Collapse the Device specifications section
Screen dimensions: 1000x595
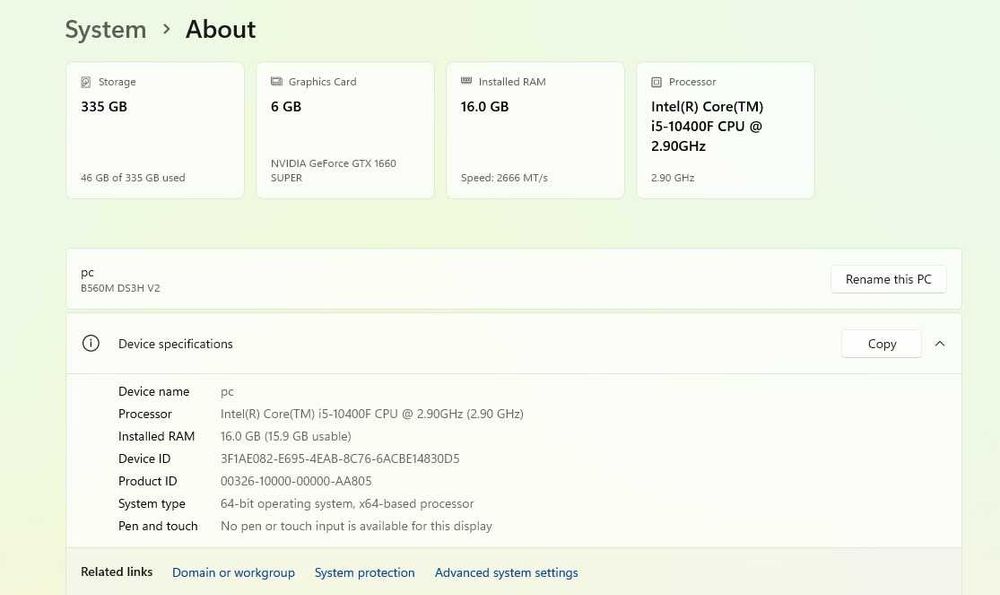[x=939, y=344]
